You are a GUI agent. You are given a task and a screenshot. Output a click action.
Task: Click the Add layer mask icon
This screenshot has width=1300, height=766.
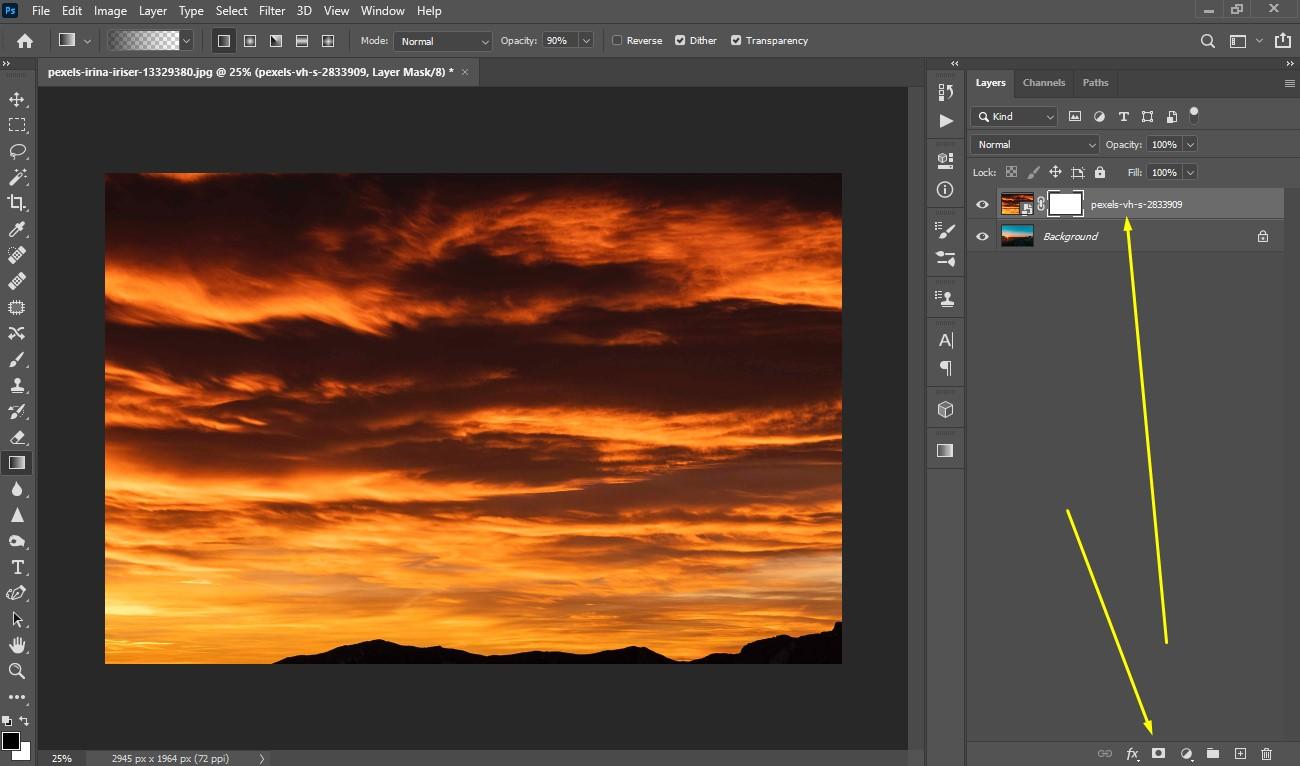click(1158, 753)
